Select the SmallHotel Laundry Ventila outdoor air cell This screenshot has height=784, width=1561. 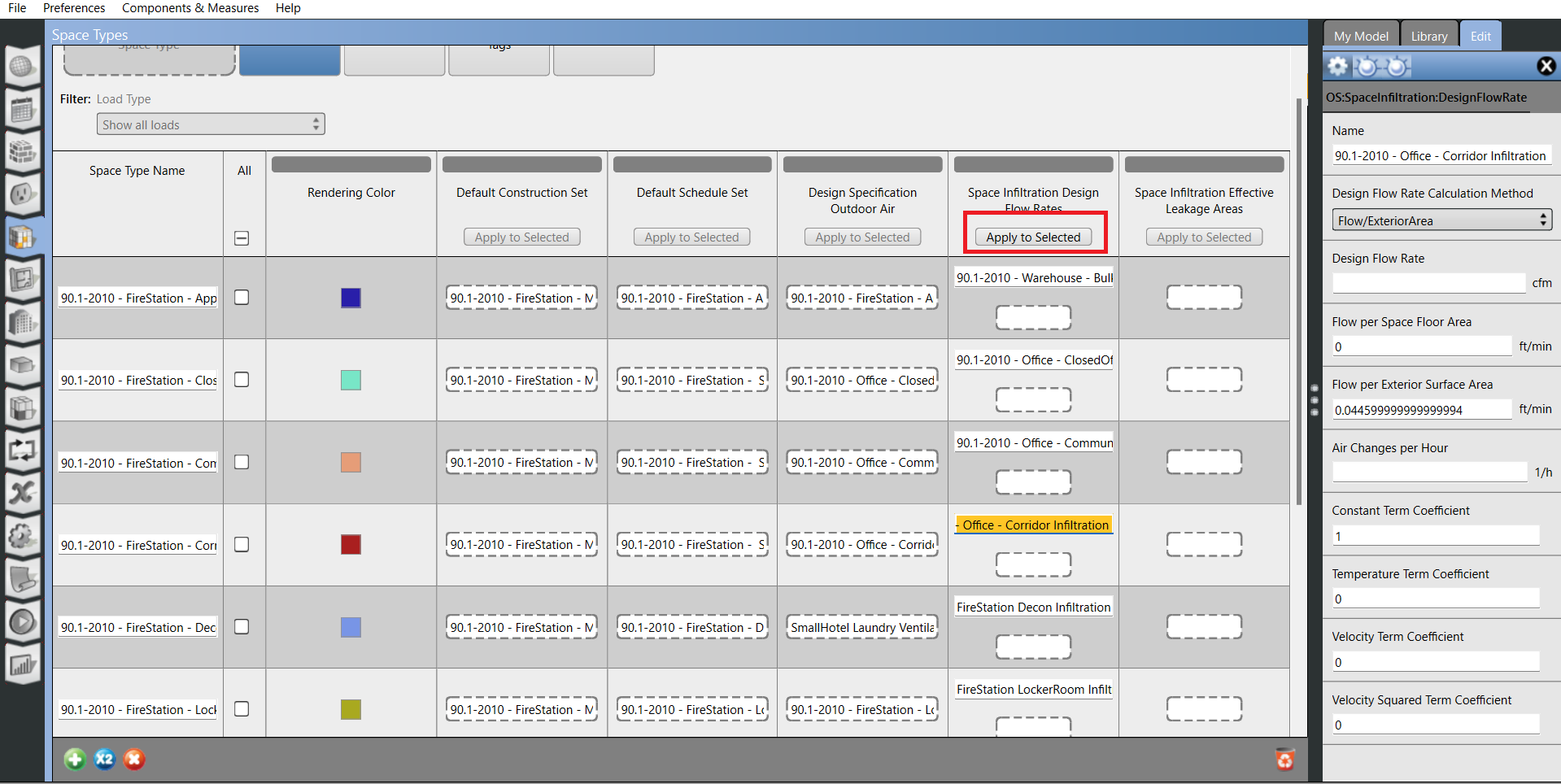(862, 627)
